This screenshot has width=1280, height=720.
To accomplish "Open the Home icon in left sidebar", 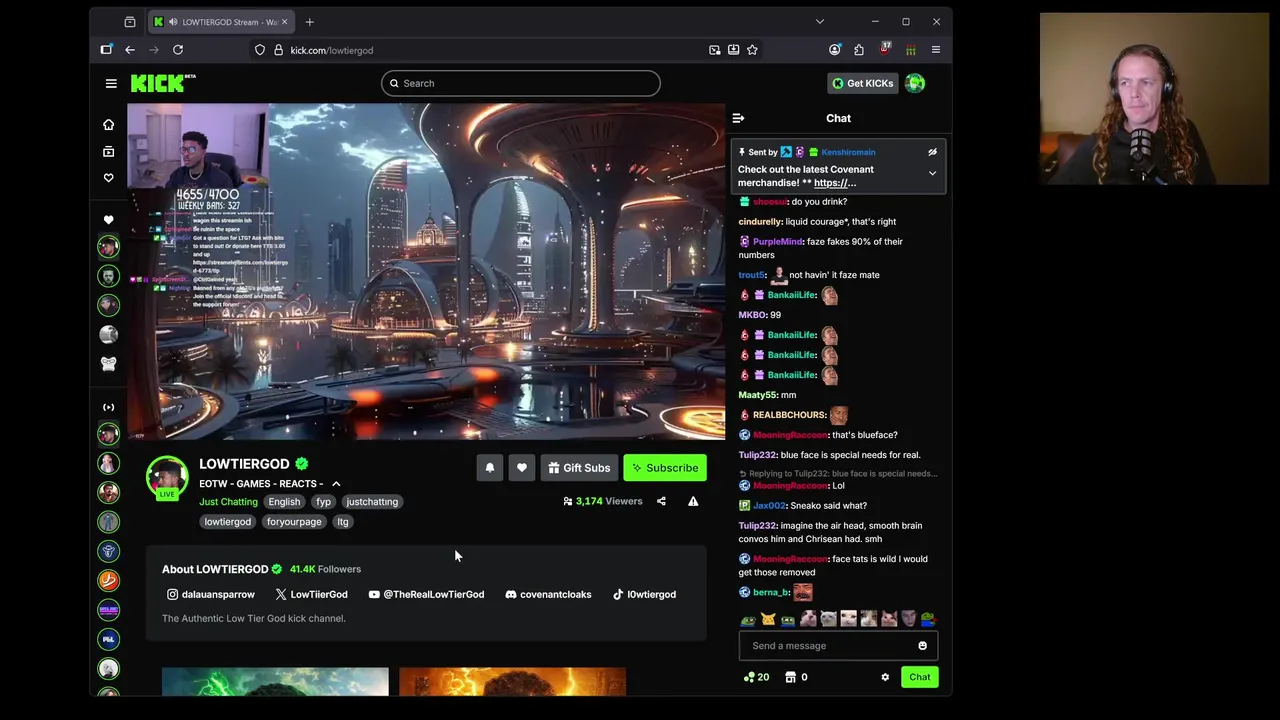I will (x=108, y=125).
